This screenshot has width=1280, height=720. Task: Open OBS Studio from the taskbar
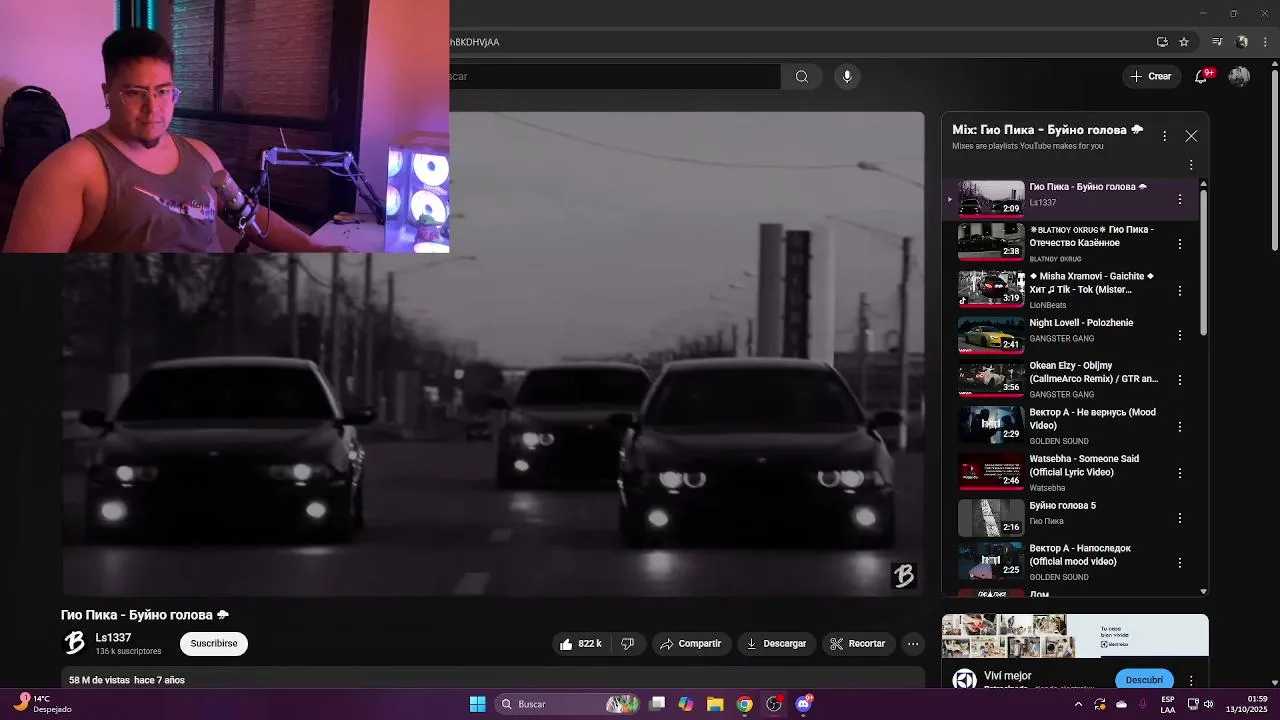[774, 704]
